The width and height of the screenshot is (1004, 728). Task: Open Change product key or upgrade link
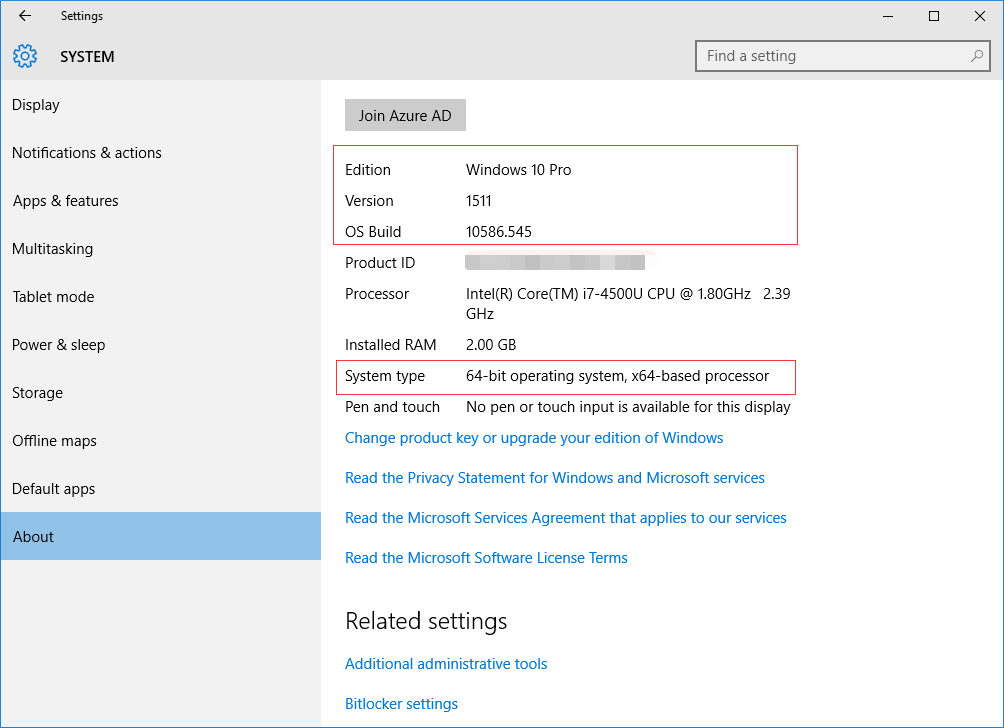tap(534, 438)
